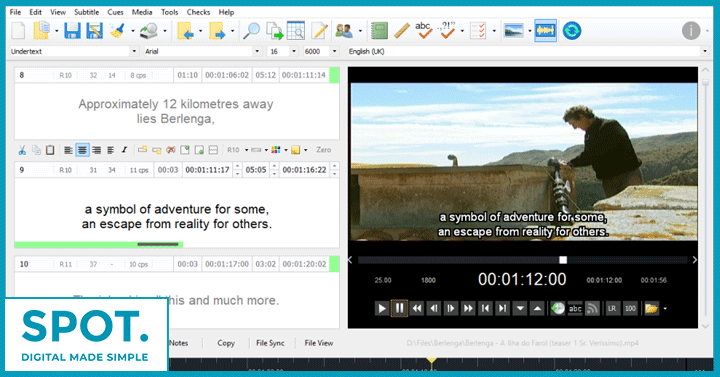Toggle right text alignment

(96, 150)
